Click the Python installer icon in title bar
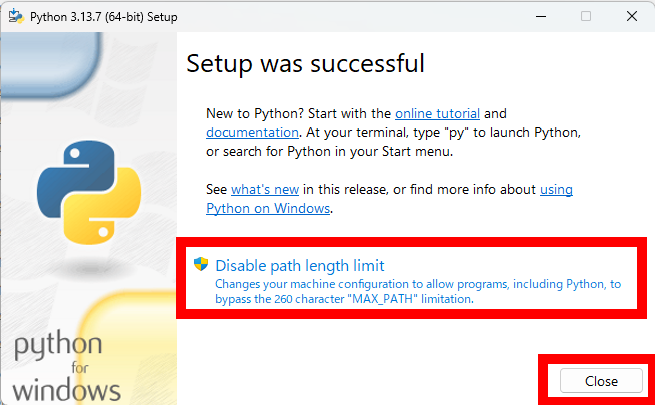Image resolution: width=655 pixels, height=405 pixels. tap(15, 16)
